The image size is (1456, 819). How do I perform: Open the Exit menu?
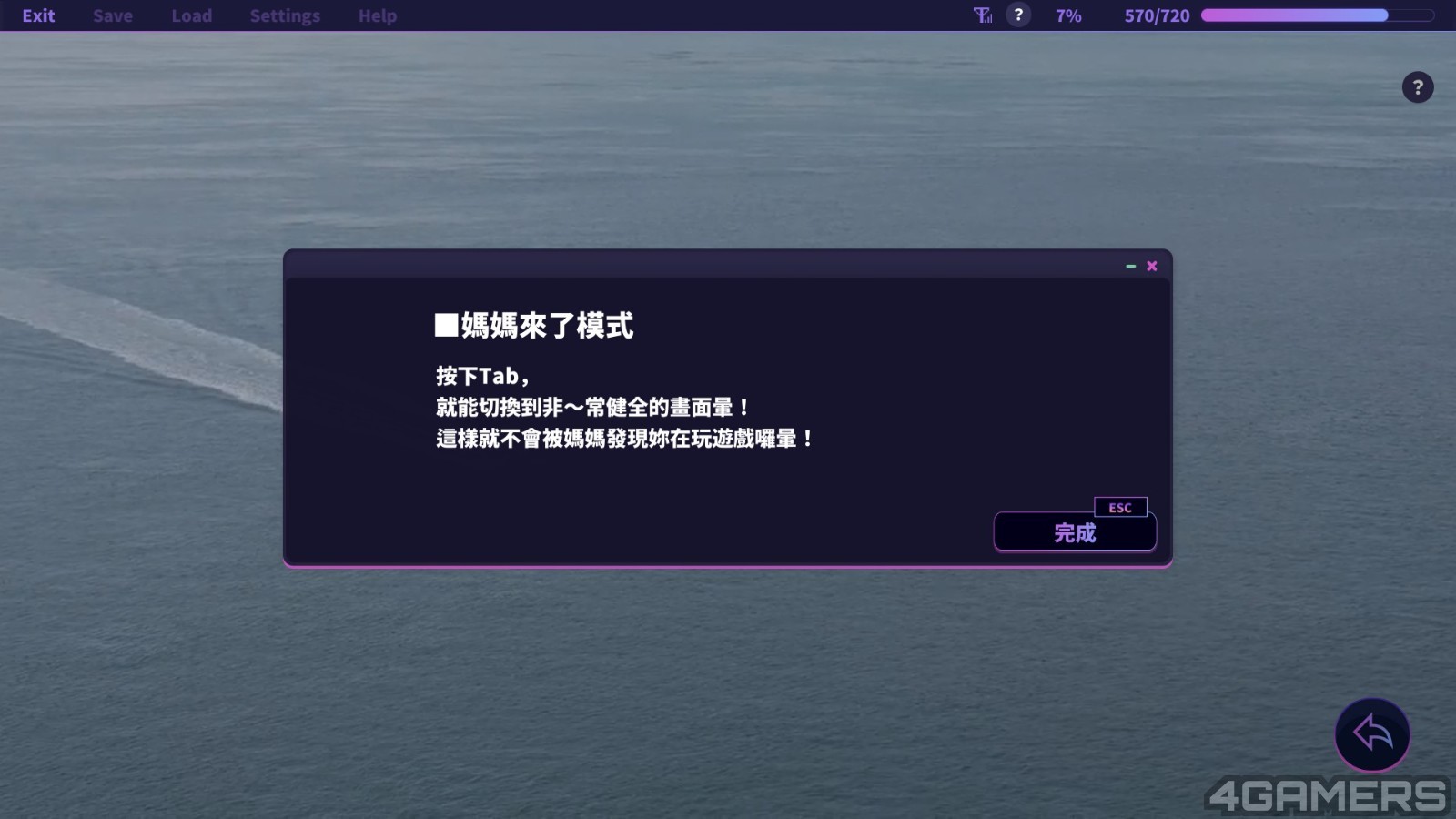(38, 15)
